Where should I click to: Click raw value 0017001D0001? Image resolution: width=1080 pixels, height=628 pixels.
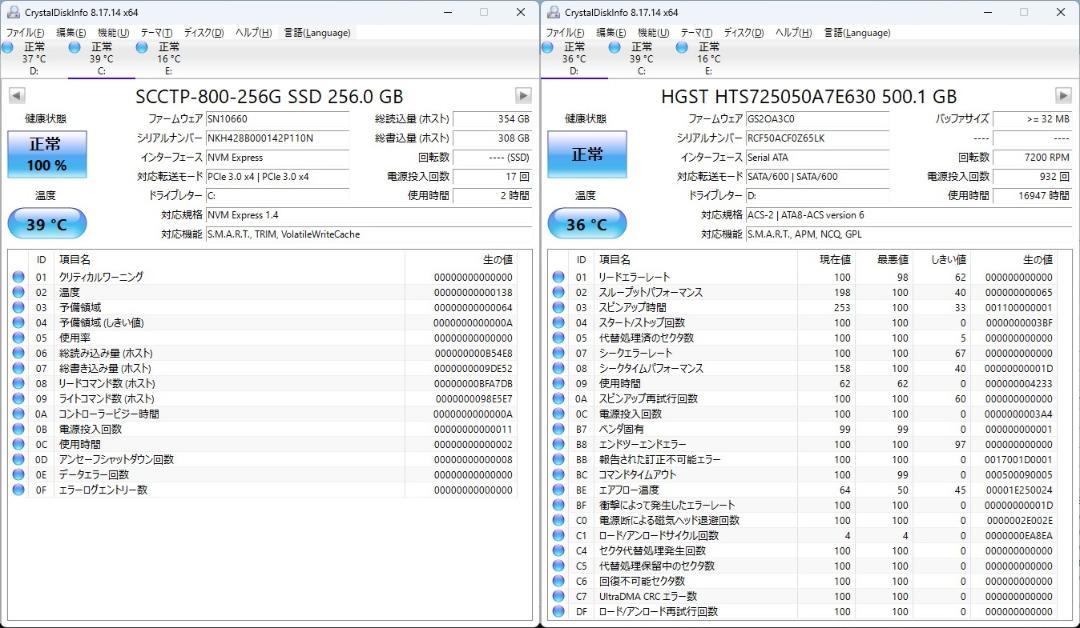[x=1018, y=459]
